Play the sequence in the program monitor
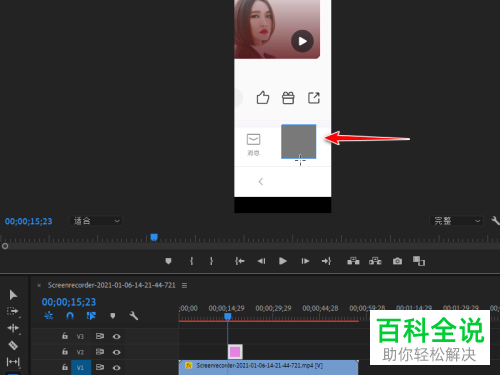Screen dimensions: 500x375 pyautogui.click(x=283, y=261)
